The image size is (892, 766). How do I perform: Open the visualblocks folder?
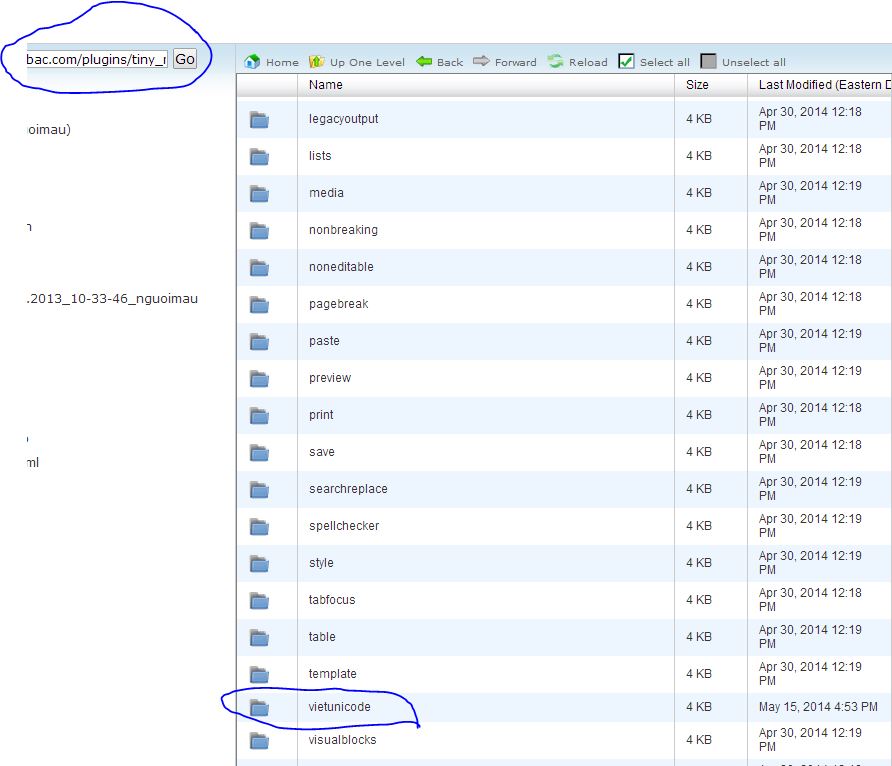pos(342,741)
